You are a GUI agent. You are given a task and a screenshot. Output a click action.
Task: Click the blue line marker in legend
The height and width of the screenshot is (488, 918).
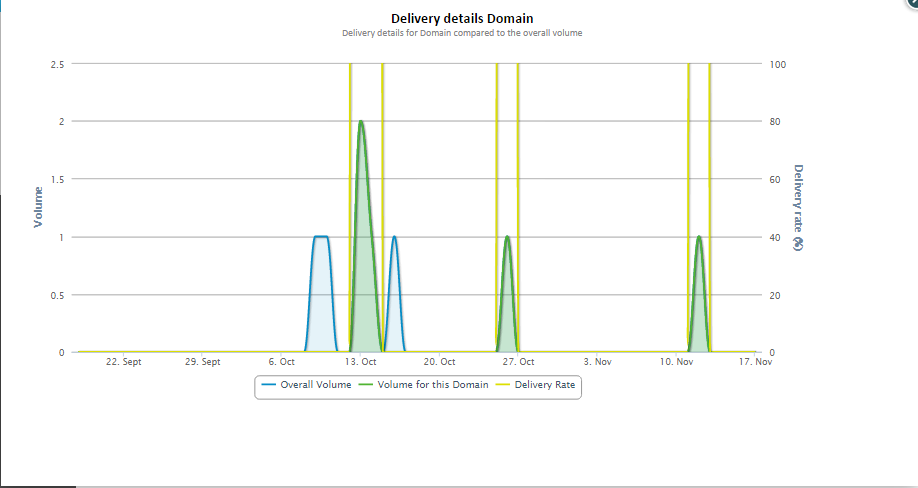point(269,385)
